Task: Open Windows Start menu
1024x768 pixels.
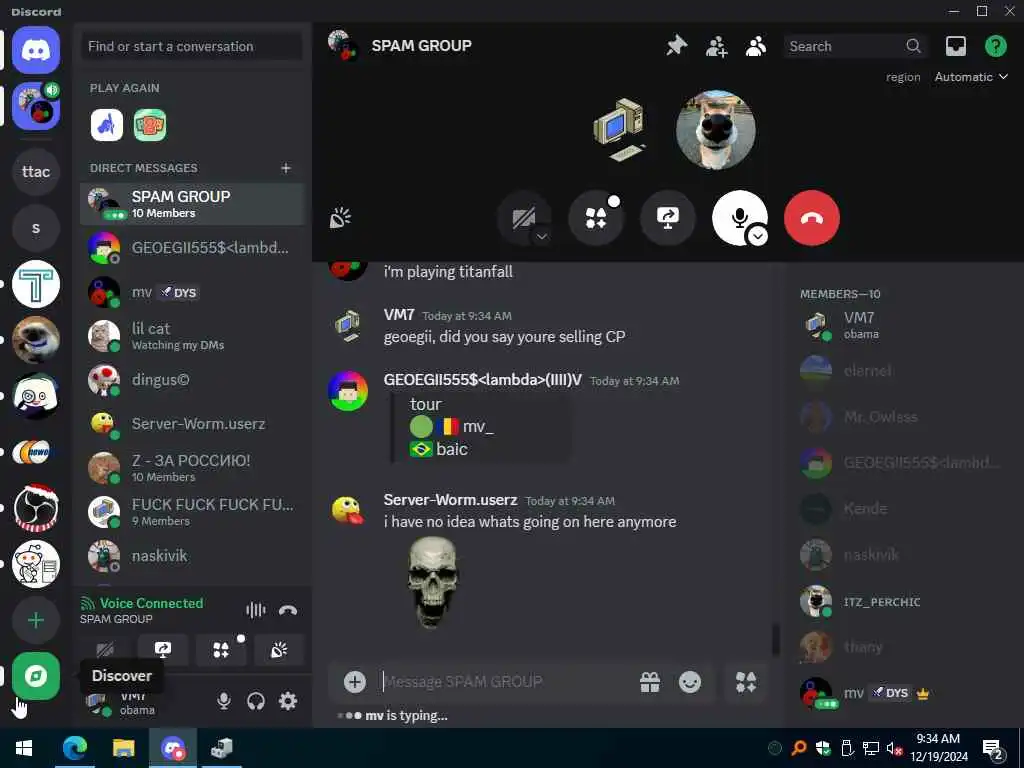Action: pos(24,748)
